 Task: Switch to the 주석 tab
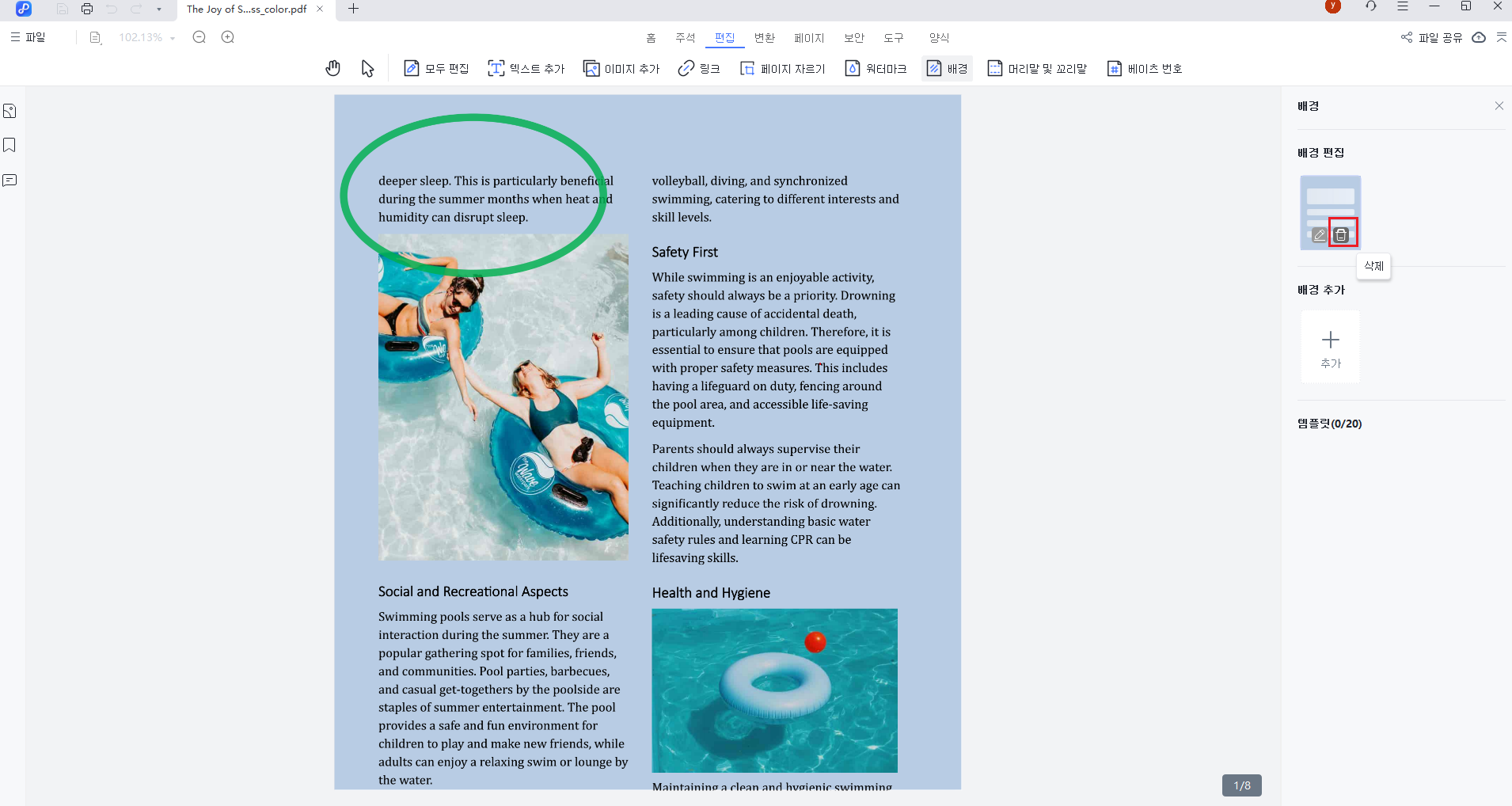click(x=685, y=38)
